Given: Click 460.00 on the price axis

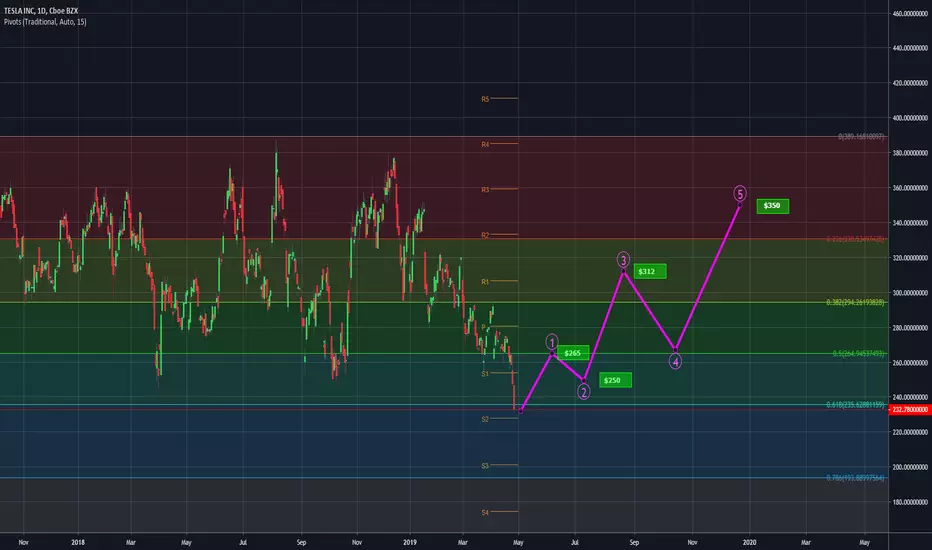Looking at the screenshot, I should click(x=910, y=13).
